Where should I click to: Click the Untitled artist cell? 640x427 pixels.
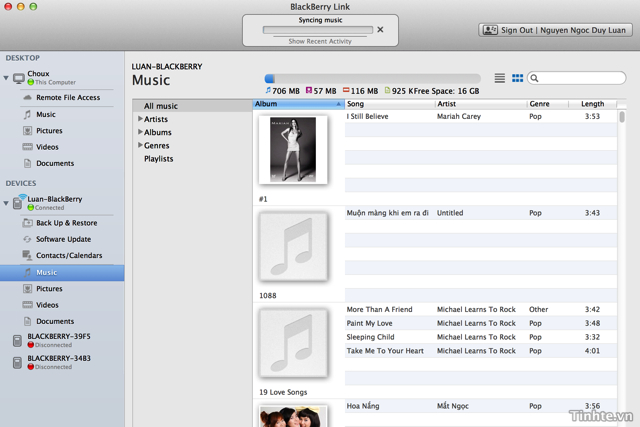450,213
